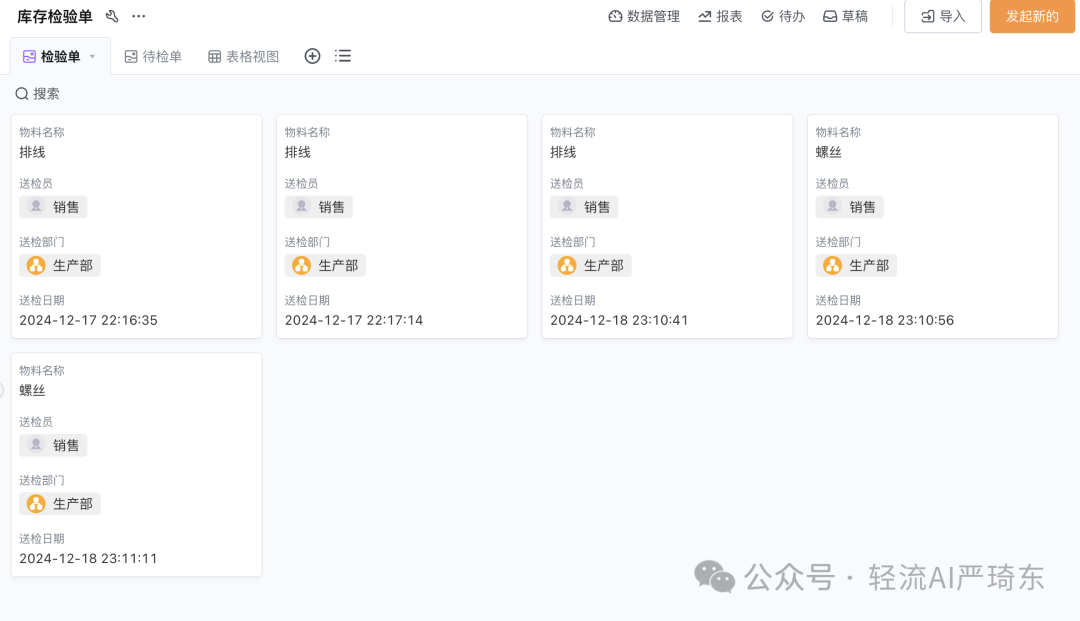View pending tasks via 待办 icon
The image size is (1080, 621).
[x=783, y=16]
